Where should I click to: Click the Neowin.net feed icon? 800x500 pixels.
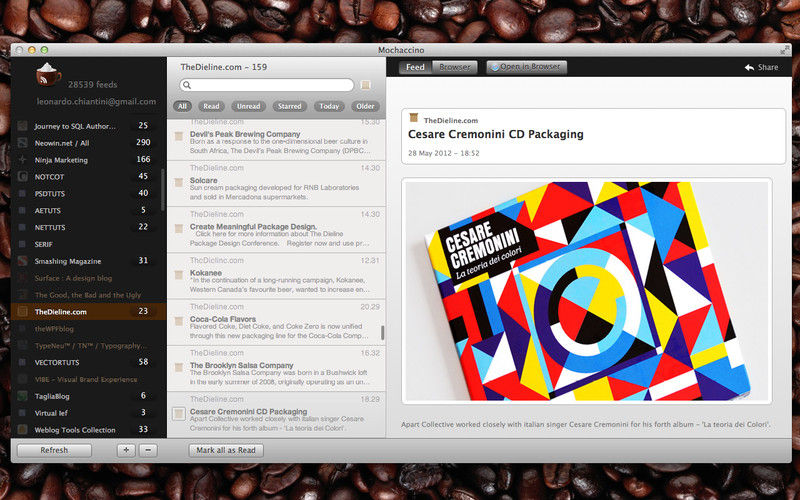click(22, 143)
